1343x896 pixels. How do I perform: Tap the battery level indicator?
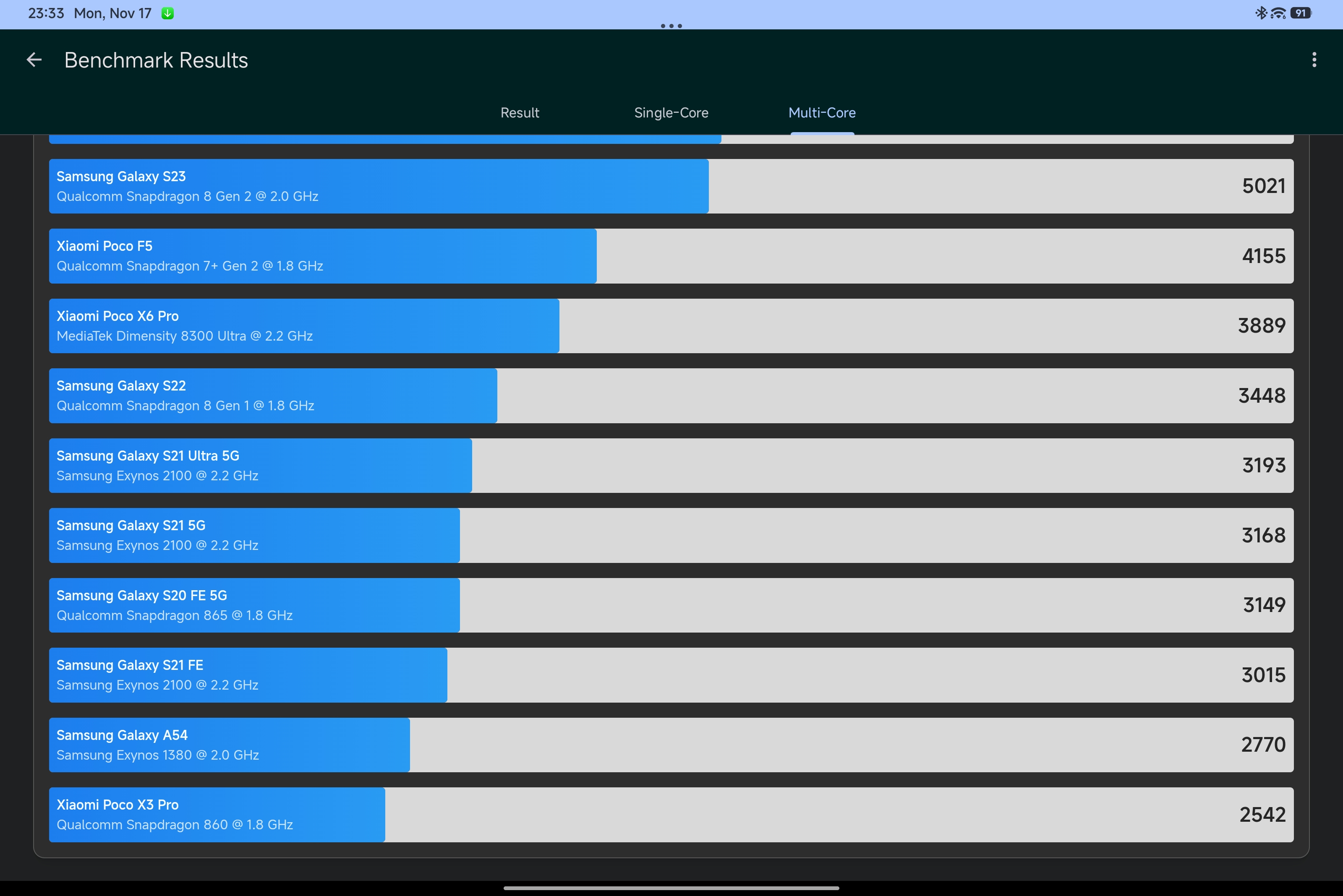pyautogui.click(x=1300, y=13)
